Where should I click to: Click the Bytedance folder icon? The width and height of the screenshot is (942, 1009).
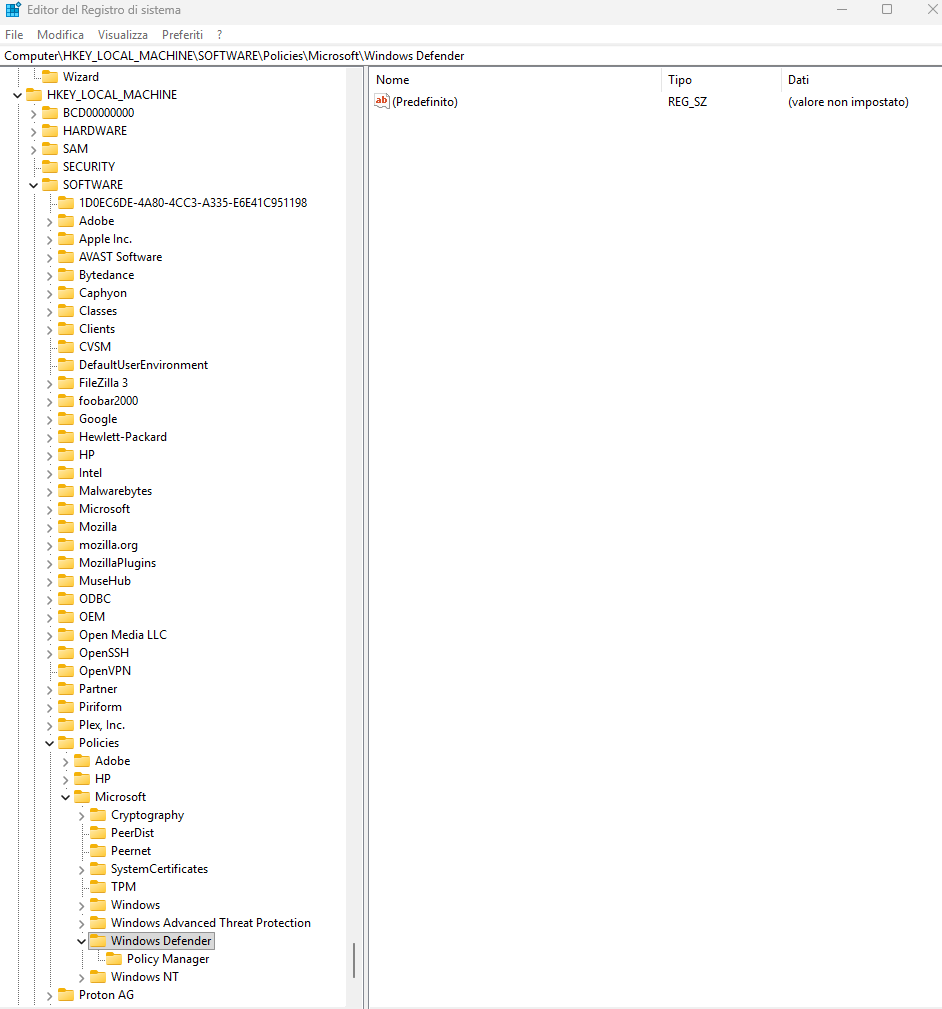[66, 275]
